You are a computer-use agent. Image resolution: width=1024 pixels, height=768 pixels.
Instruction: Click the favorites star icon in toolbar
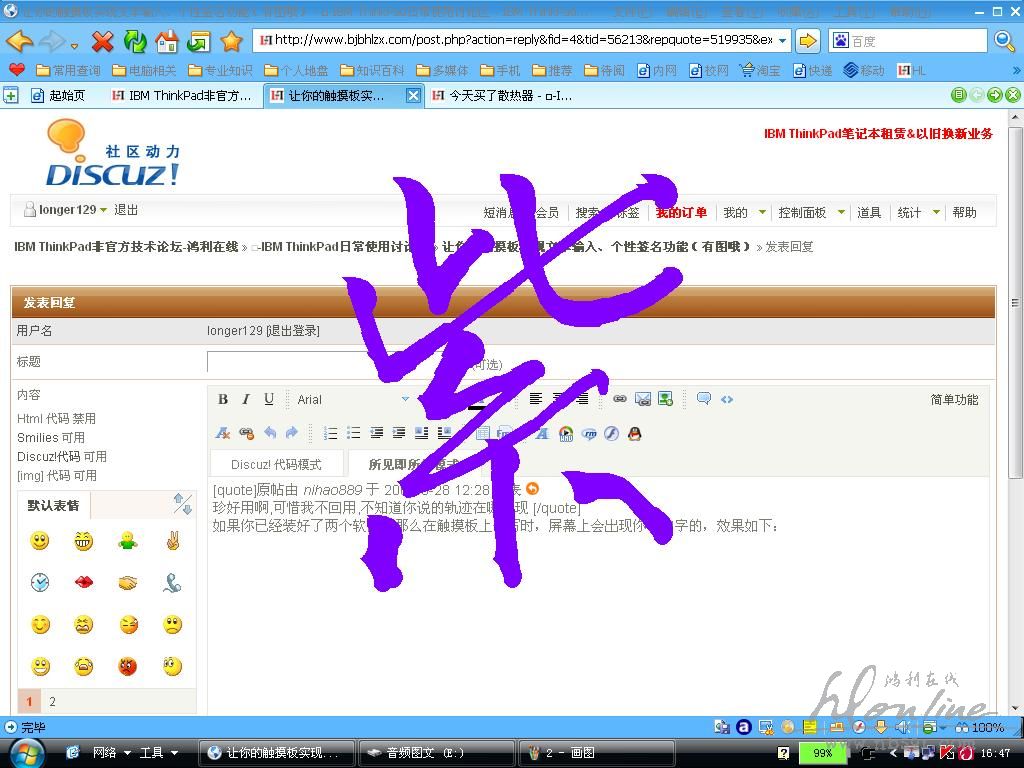(231, 41)
